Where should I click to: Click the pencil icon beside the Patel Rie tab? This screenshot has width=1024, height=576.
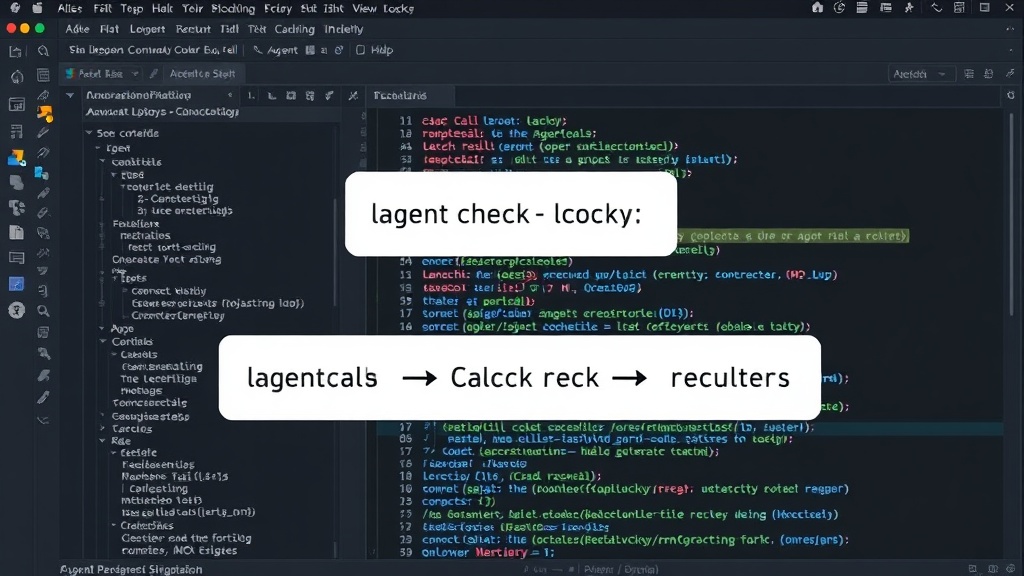coord(153,74)
